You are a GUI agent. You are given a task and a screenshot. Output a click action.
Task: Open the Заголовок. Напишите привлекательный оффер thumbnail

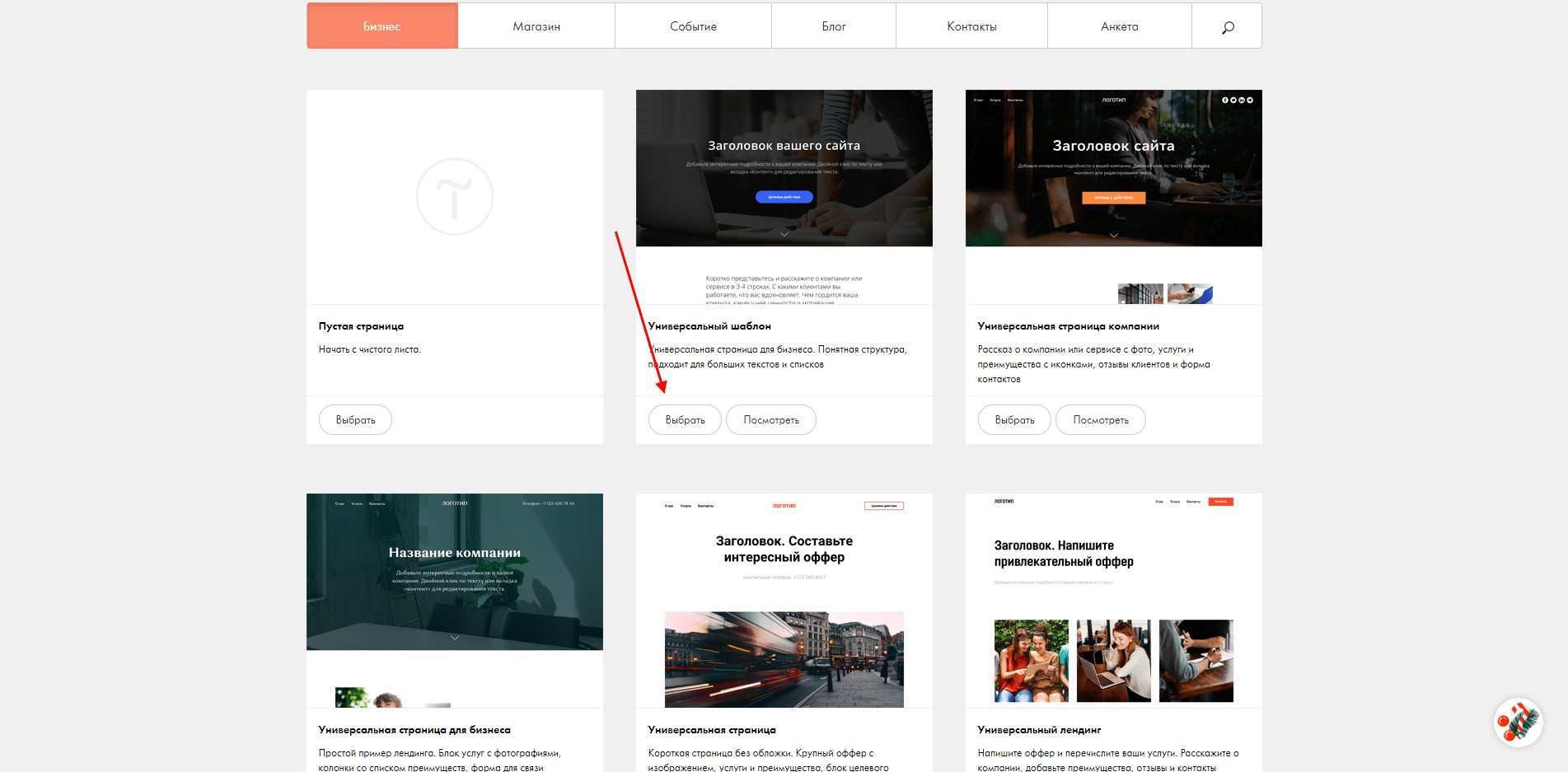[1114, 601]
